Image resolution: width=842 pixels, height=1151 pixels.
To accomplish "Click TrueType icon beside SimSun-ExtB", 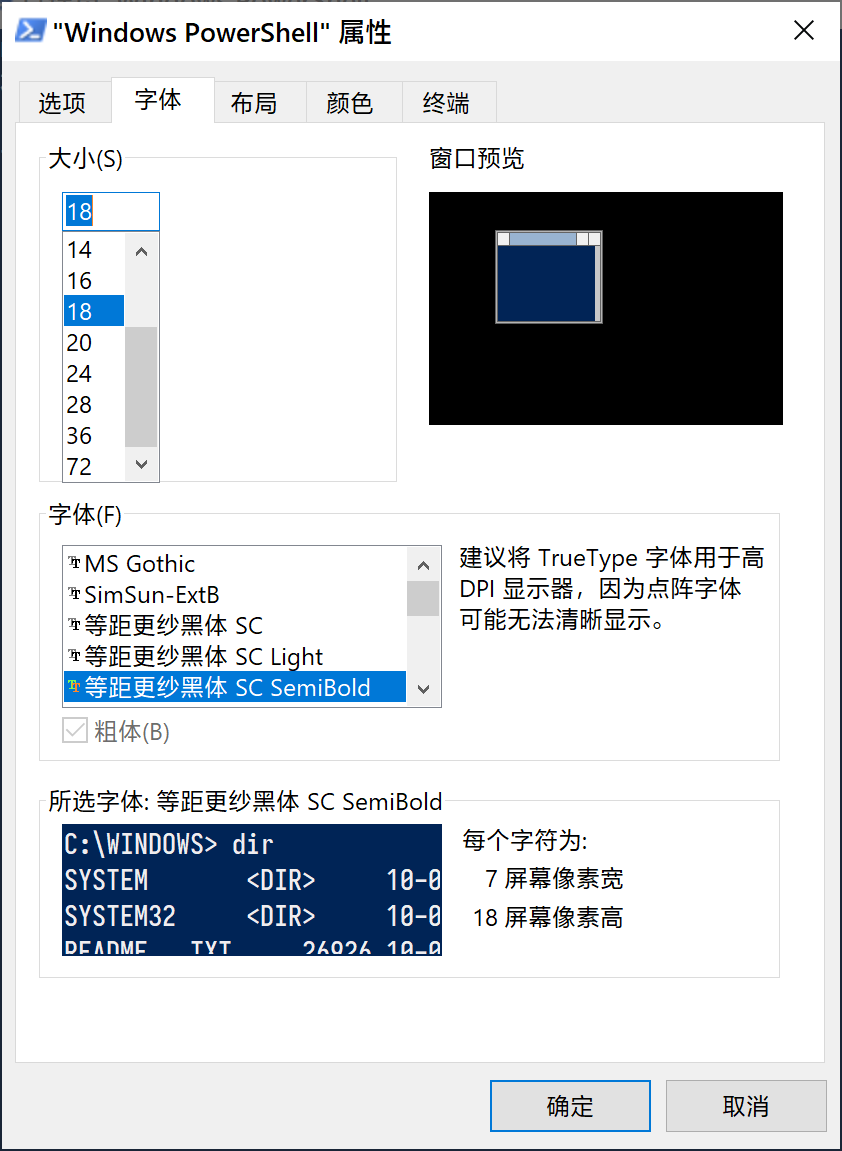I will 74,594.
